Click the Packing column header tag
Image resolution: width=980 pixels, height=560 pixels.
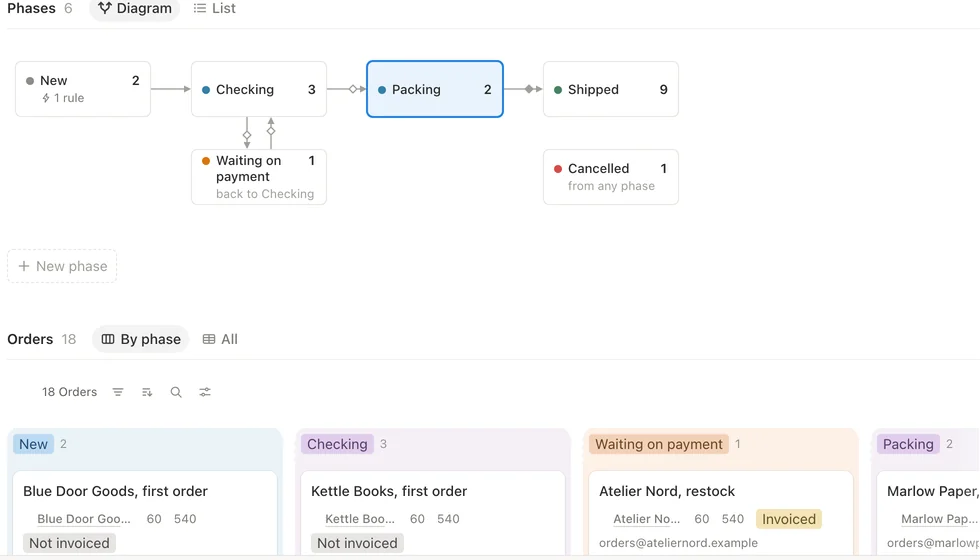pyautogui.click(x=908, y=444)
